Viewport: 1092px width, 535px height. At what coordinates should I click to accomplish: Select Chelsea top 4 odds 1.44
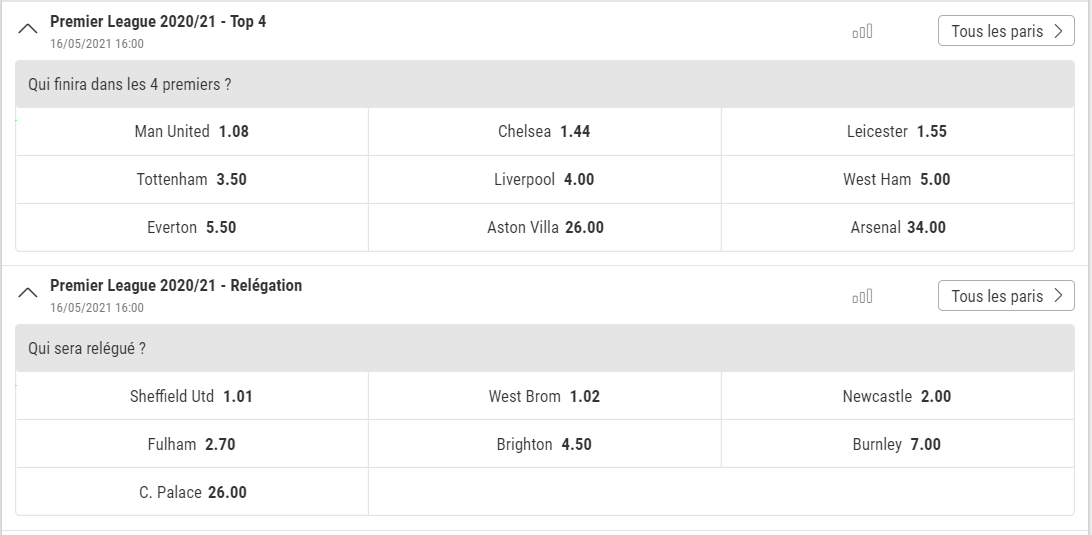[x=544, y=131]
